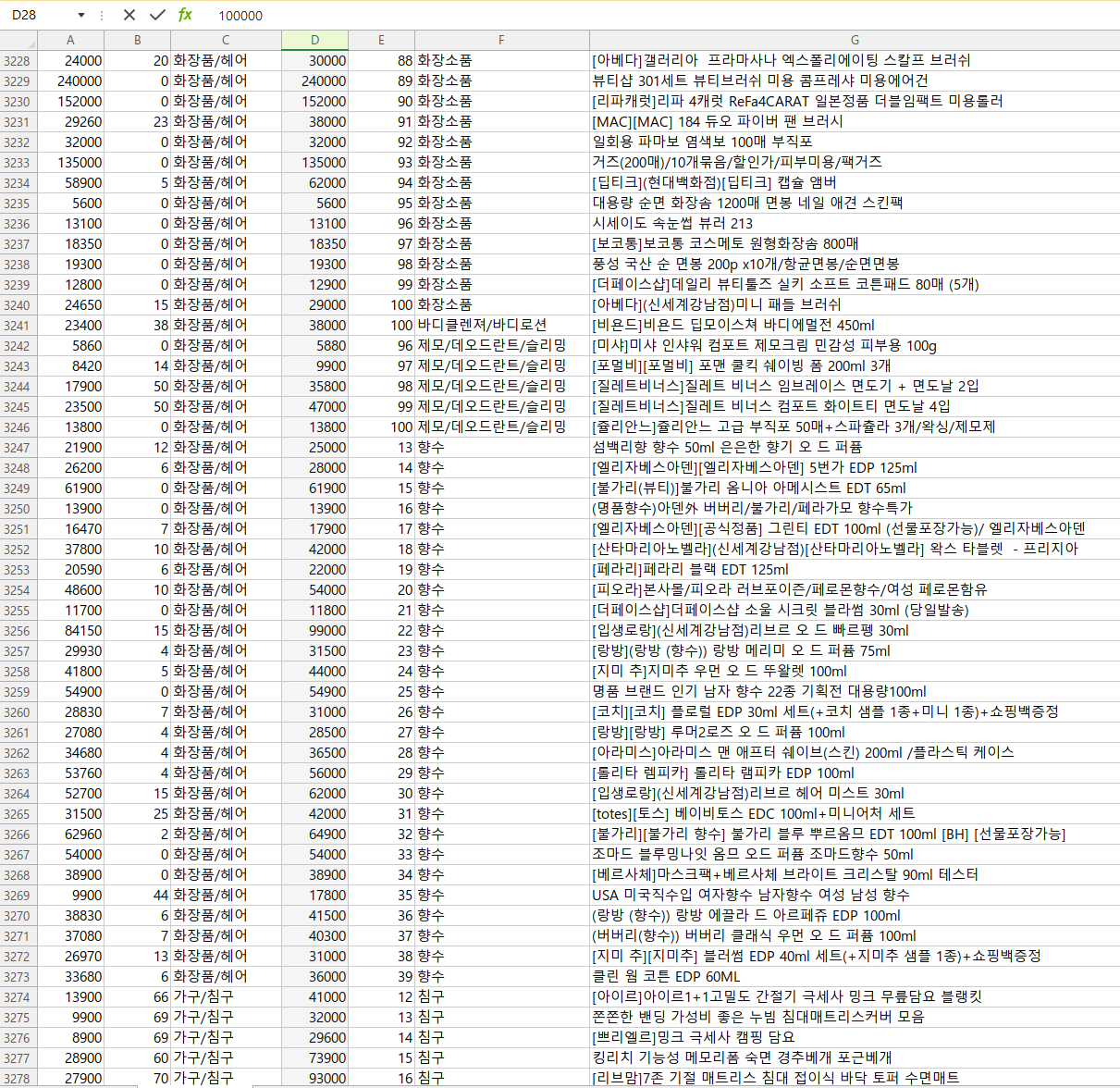The image size is (1120, 1088).
Task: Click product cell 일회용 파마보 염색보 100매 부직포
Action: tap(855, 142)
